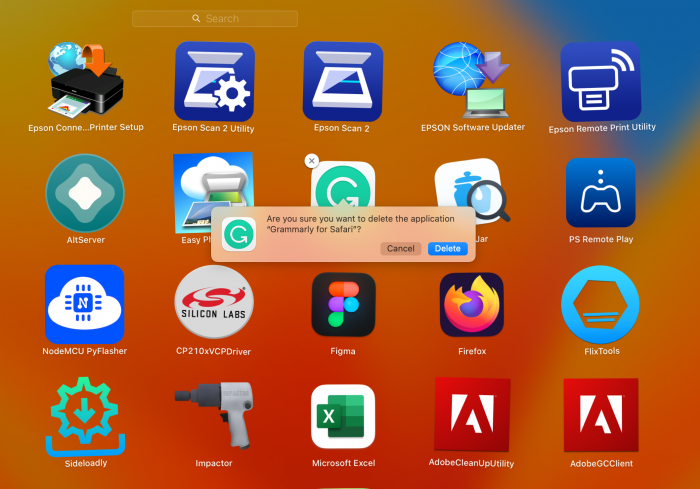700x489 pixels.
Task: Launch Epson Scan 2 Utility
Action: tap(214, 81)
